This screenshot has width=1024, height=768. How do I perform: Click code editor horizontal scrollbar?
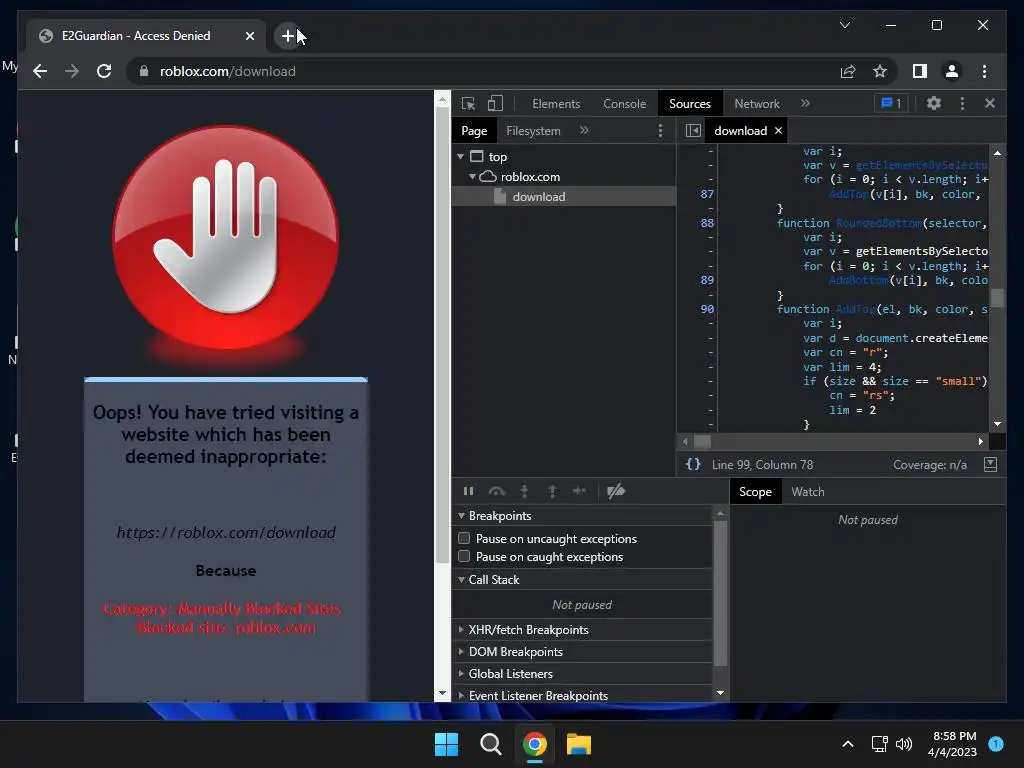833,441
